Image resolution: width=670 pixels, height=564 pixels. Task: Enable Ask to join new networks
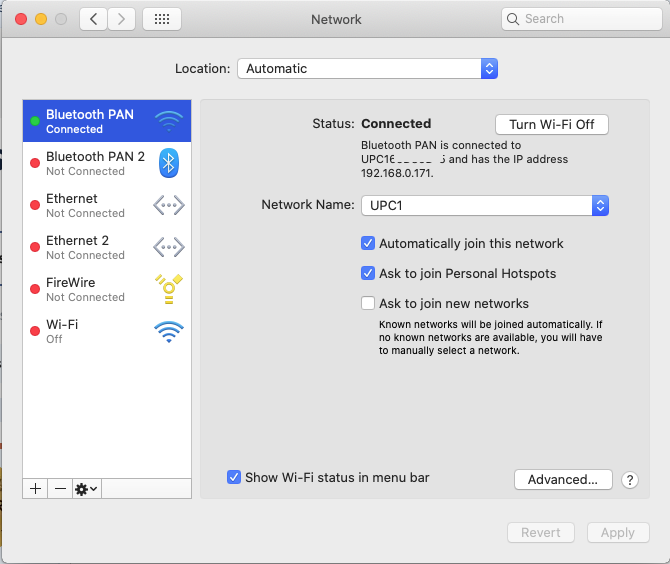click(x=369, y=303)
